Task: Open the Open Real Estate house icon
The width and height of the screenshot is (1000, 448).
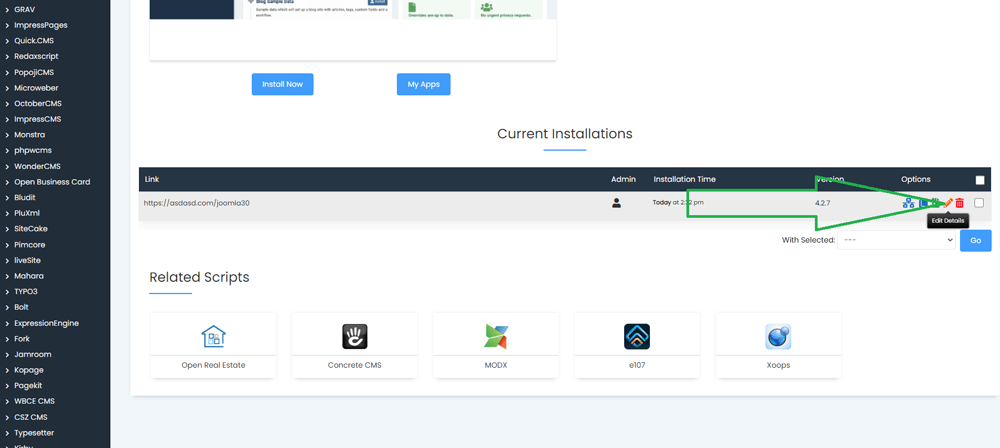Action: (213, 336)
